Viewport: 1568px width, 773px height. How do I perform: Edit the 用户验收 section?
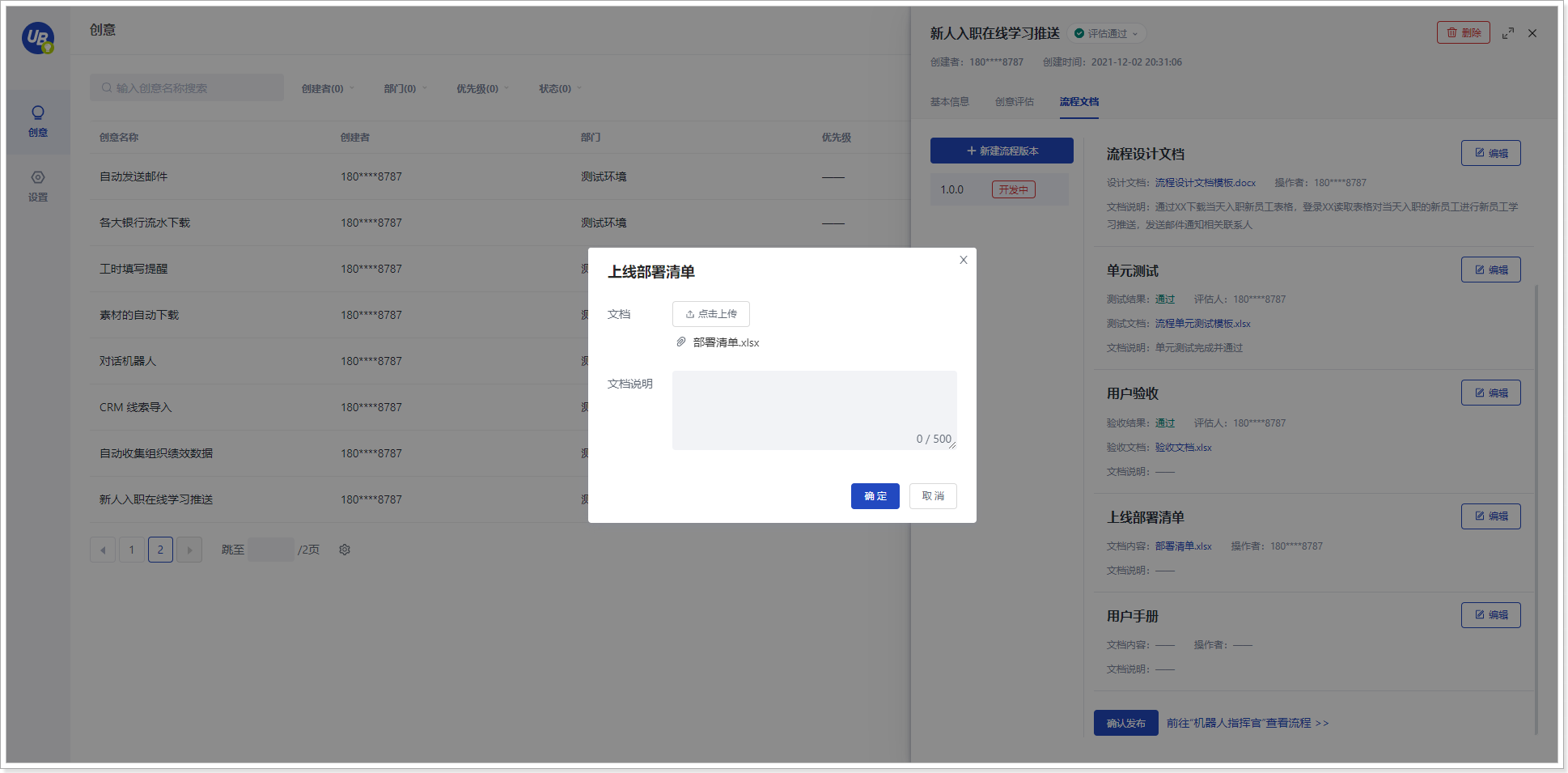(1490, 393)
